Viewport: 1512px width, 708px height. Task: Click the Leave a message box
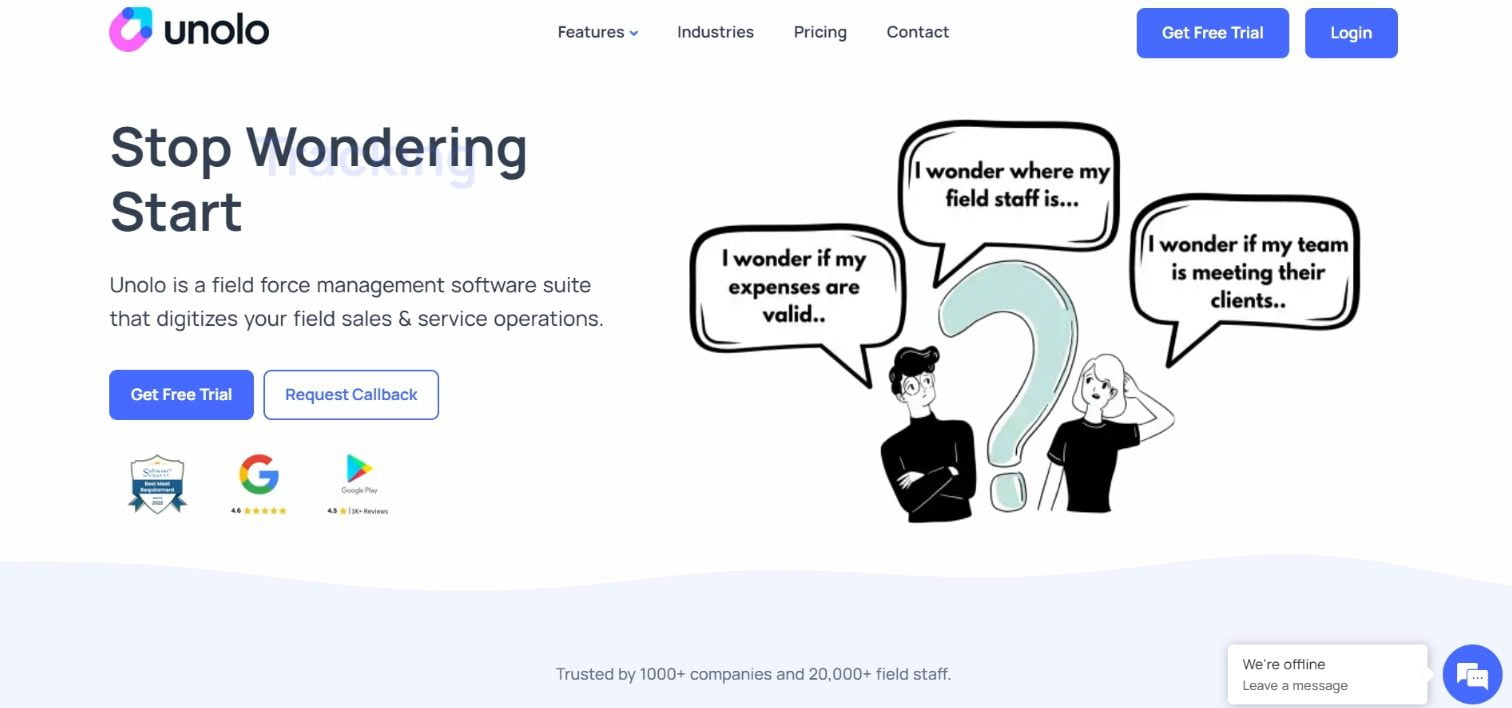click(1327, 675)
